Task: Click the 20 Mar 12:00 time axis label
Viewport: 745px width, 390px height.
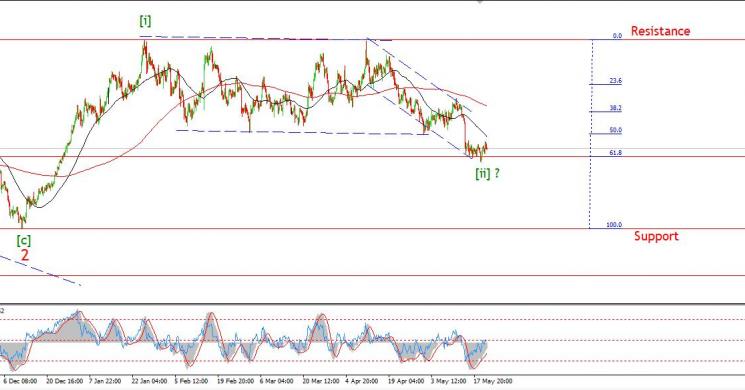Action: pos(321,381)
